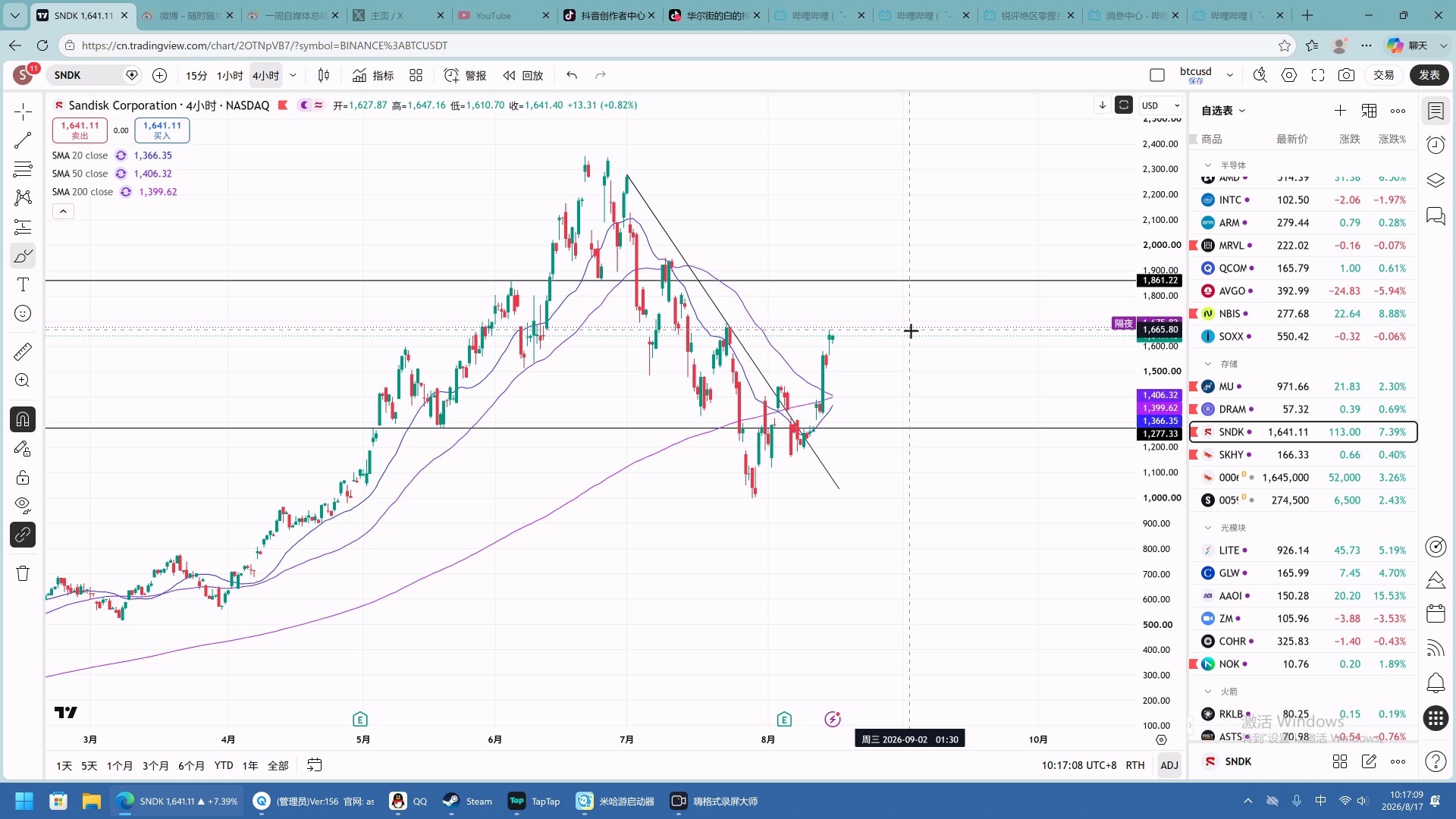Collapse the 光模块 watchlist section

pyautogui.click(x=1208, y=528)
